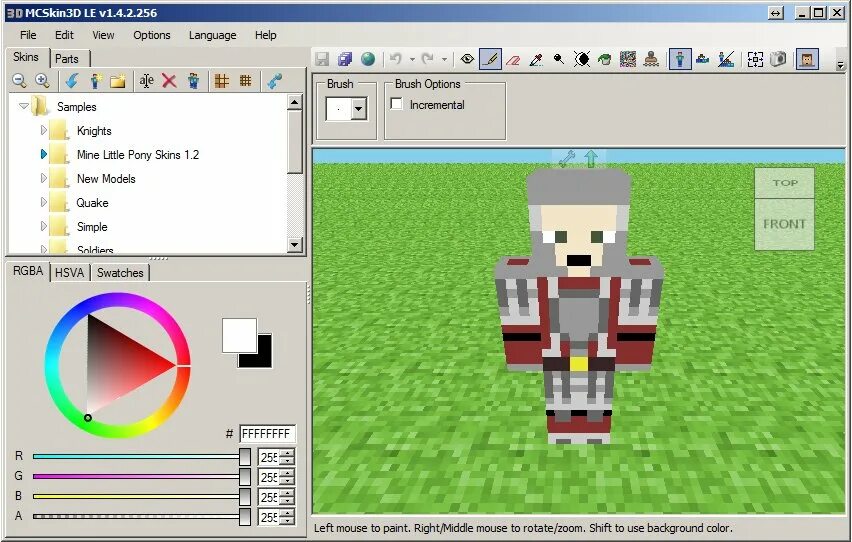Click the smaller grid icon
The height and width of the screenshot is (542, 852).
[x=246, y=81]
